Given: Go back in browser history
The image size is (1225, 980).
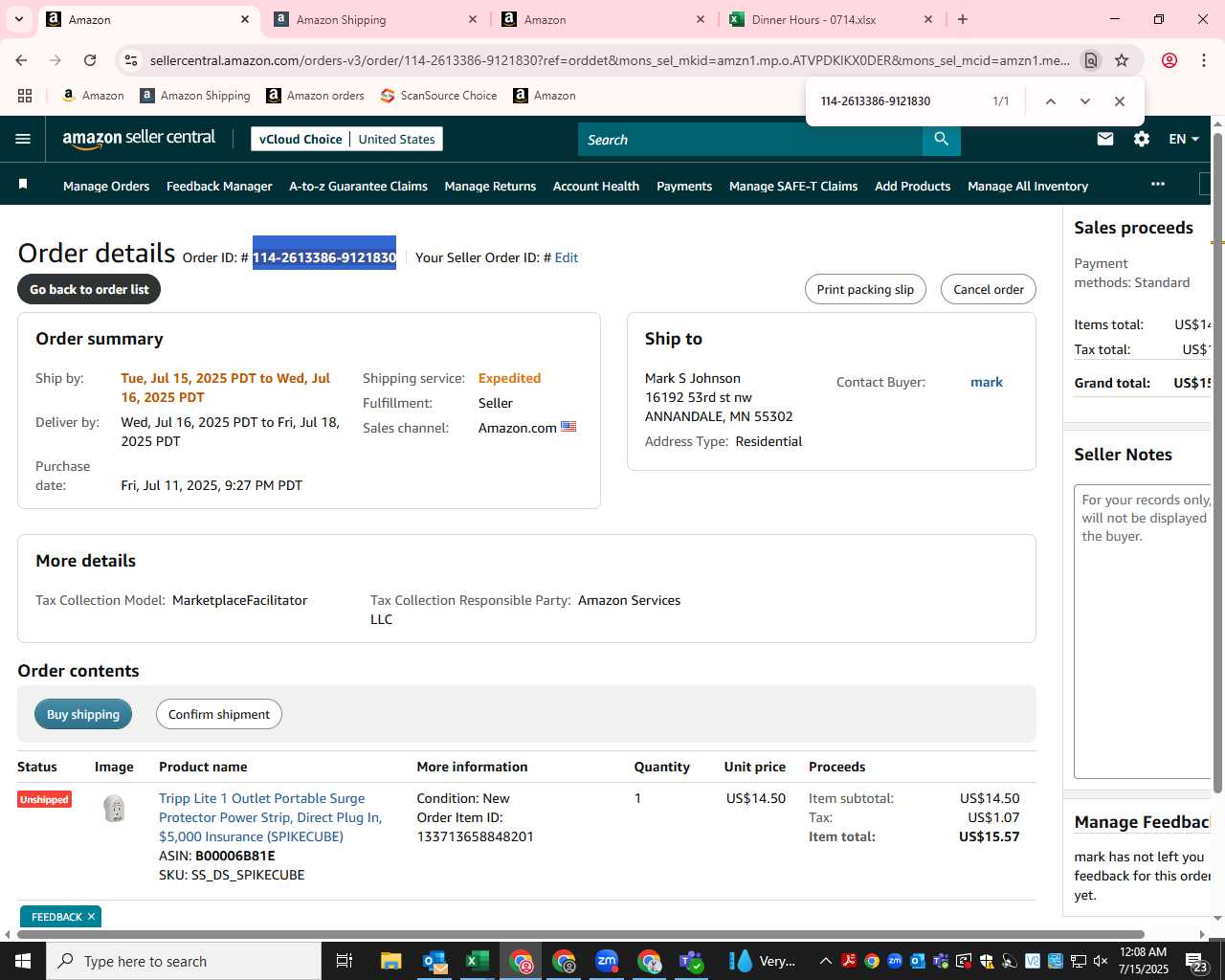Looking at the screenshot, I should point(21,60).
